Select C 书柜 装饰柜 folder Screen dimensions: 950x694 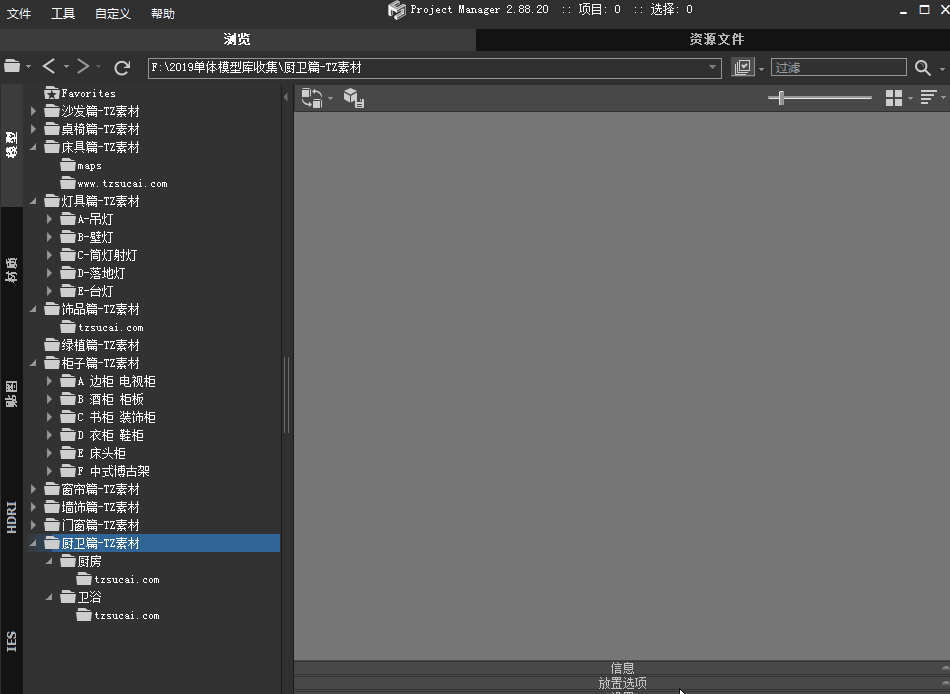[108, 417]
